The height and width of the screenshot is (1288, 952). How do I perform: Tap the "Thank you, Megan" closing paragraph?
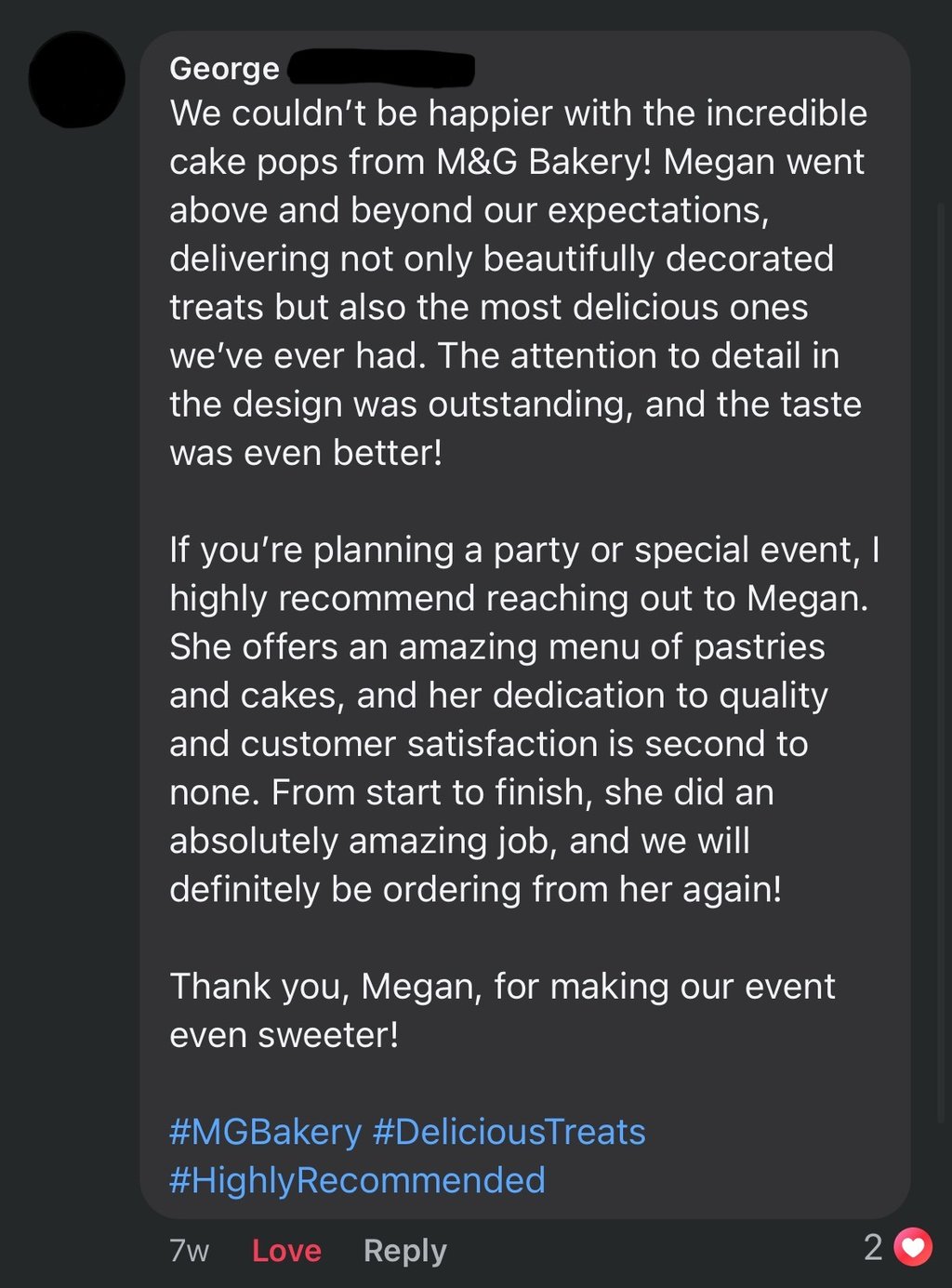(502, 1010)
